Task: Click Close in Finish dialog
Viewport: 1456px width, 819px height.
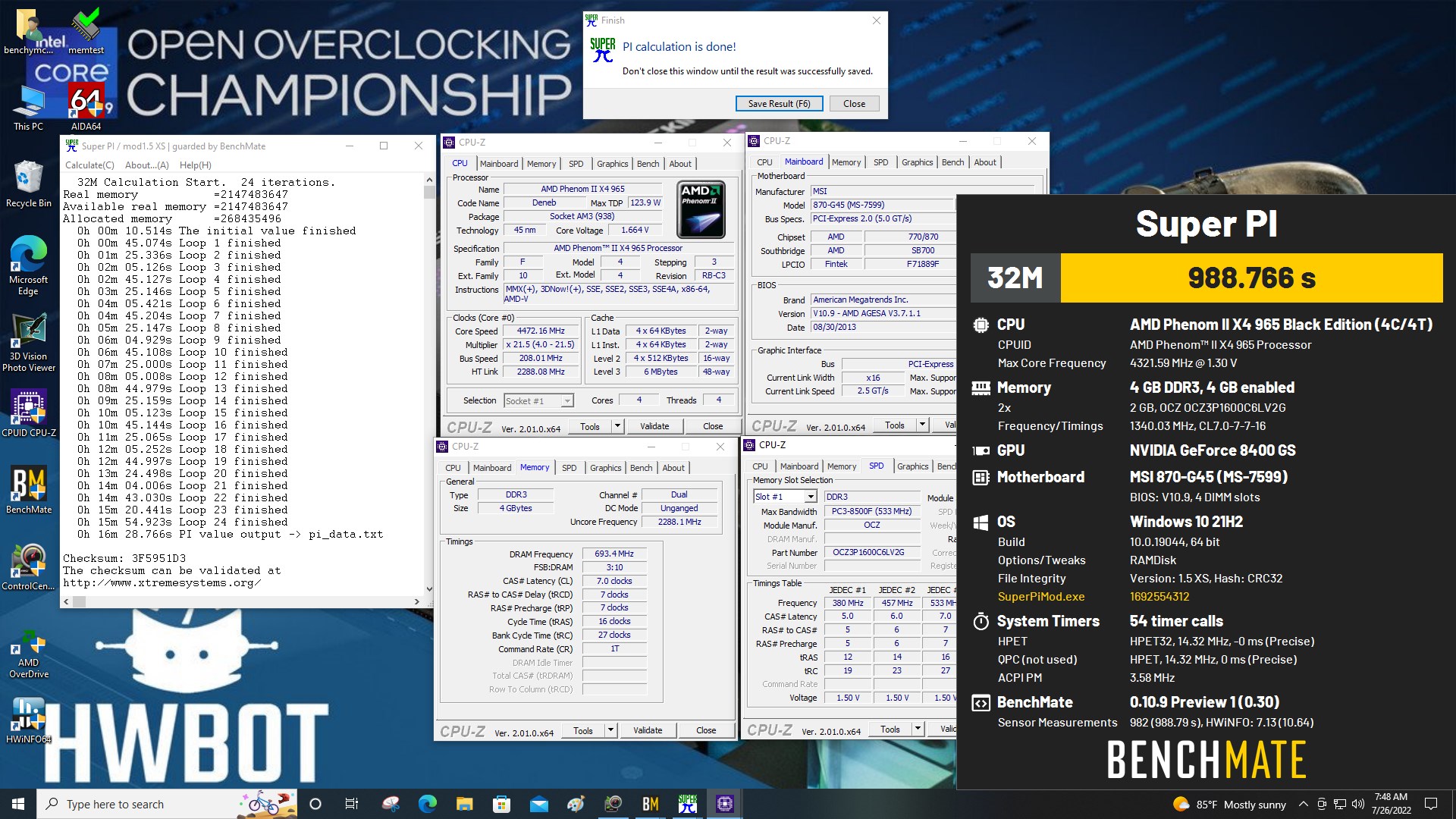Action: click(854, 104)
